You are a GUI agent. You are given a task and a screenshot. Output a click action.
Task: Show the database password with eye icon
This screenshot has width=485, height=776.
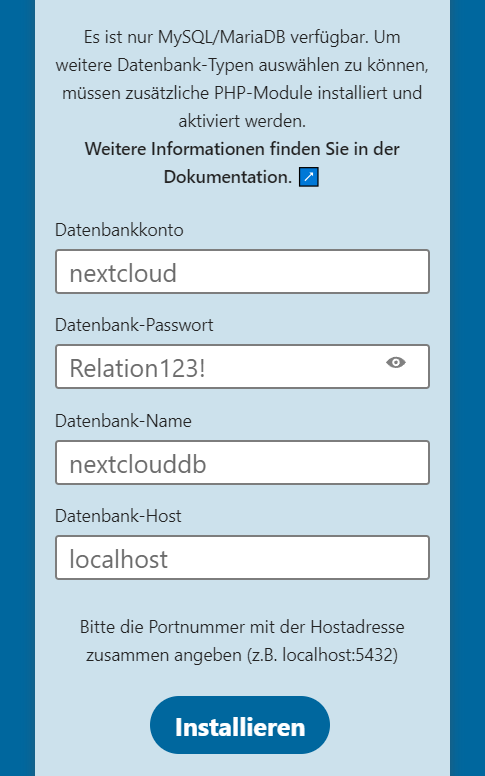pos(395,363)
